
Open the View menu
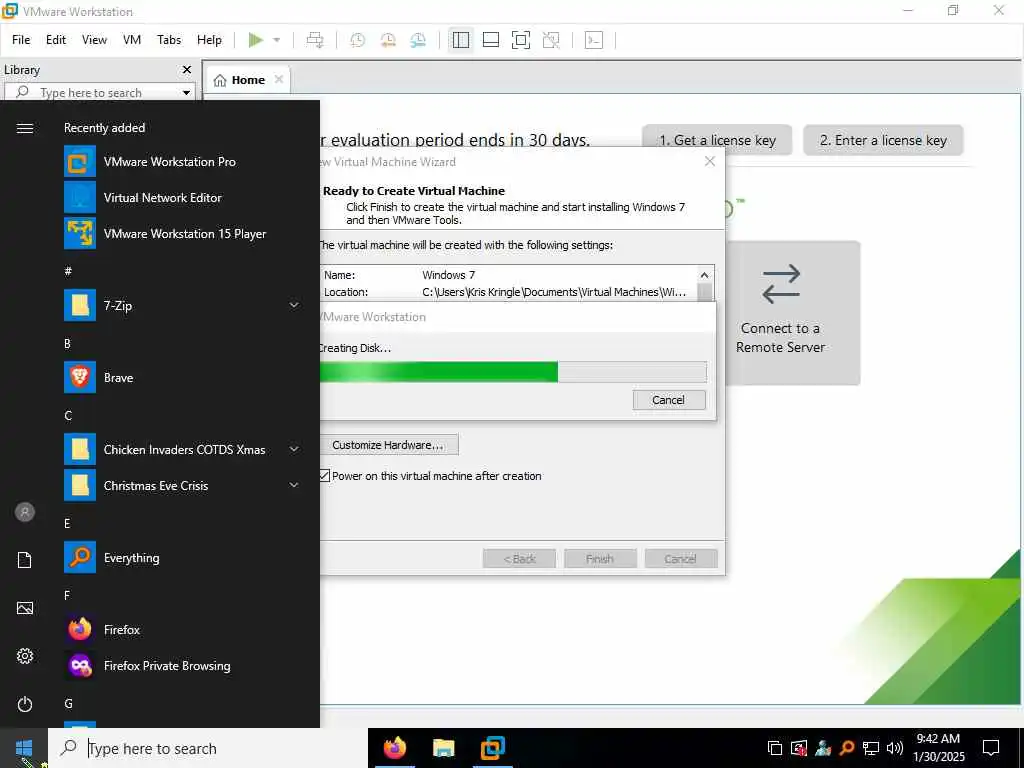coord(94,40)
